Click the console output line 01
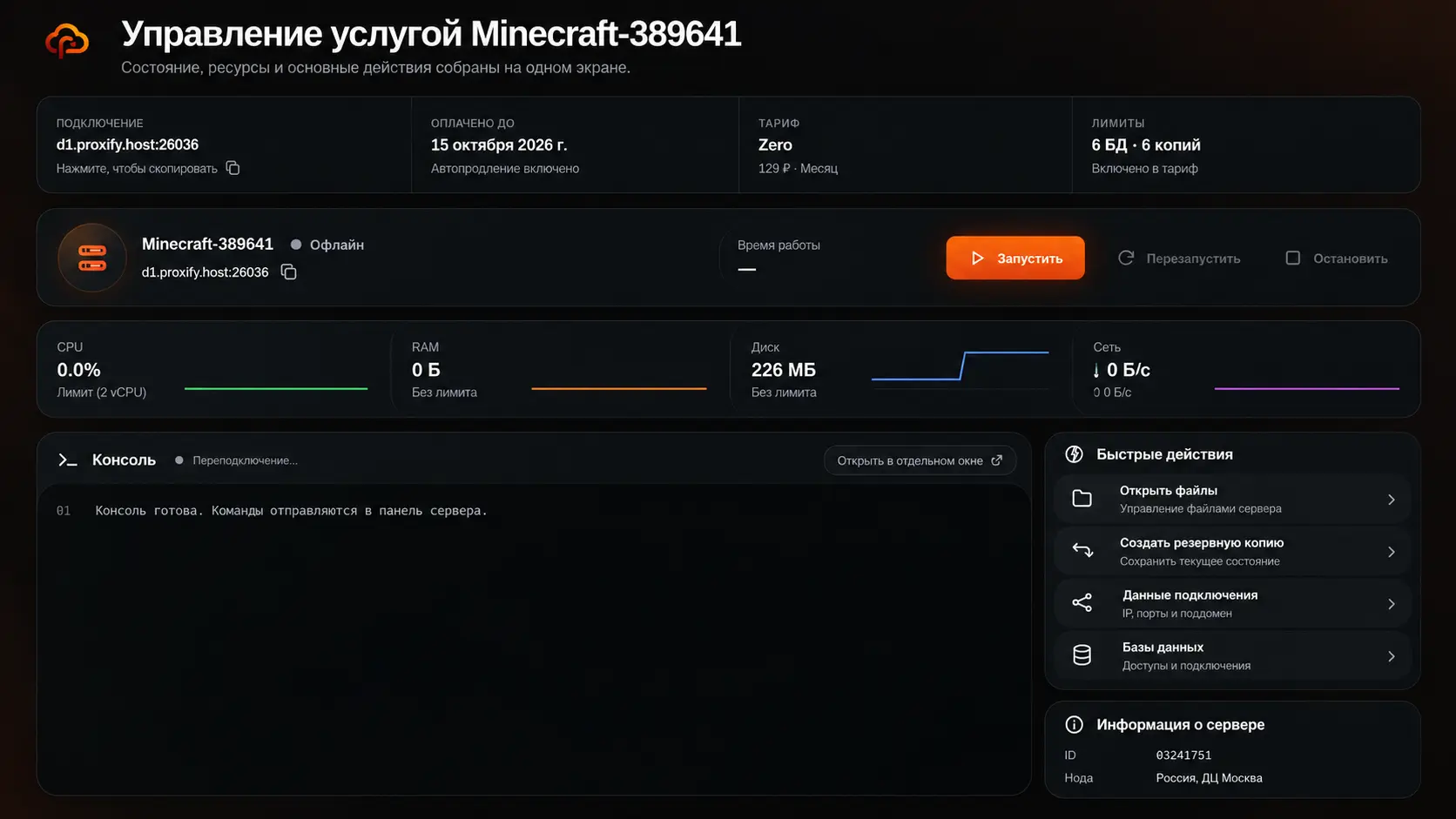Viewport: 1456px width, 819px height. pos(272,511)
